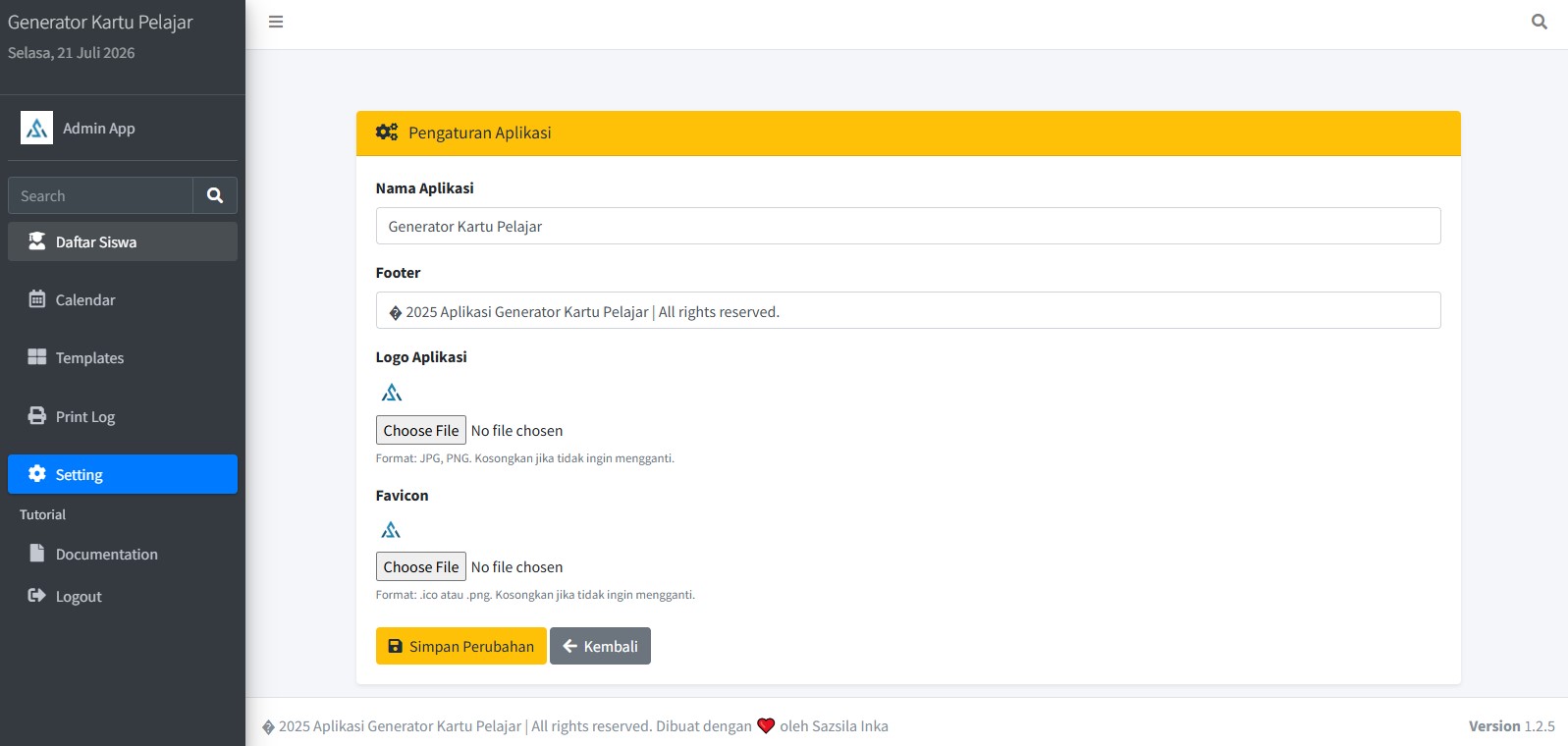Click the Print Log printer icon

pos(37,416)
